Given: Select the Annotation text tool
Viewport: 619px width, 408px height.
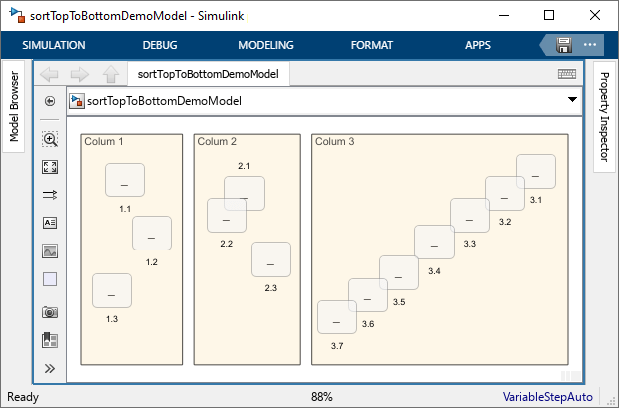Looking at the screenshot, I should [50, 223].
